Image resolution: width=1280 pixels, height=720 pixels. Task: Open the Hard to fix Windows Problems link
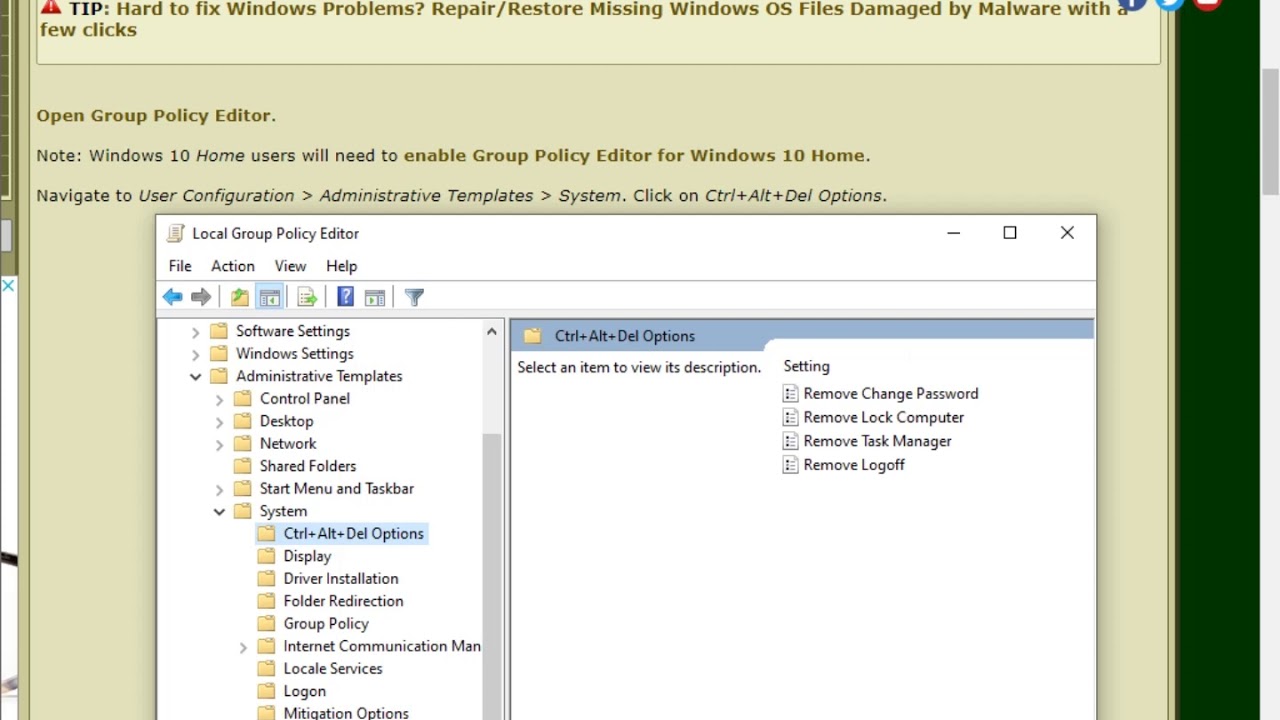tap(582, 19)
